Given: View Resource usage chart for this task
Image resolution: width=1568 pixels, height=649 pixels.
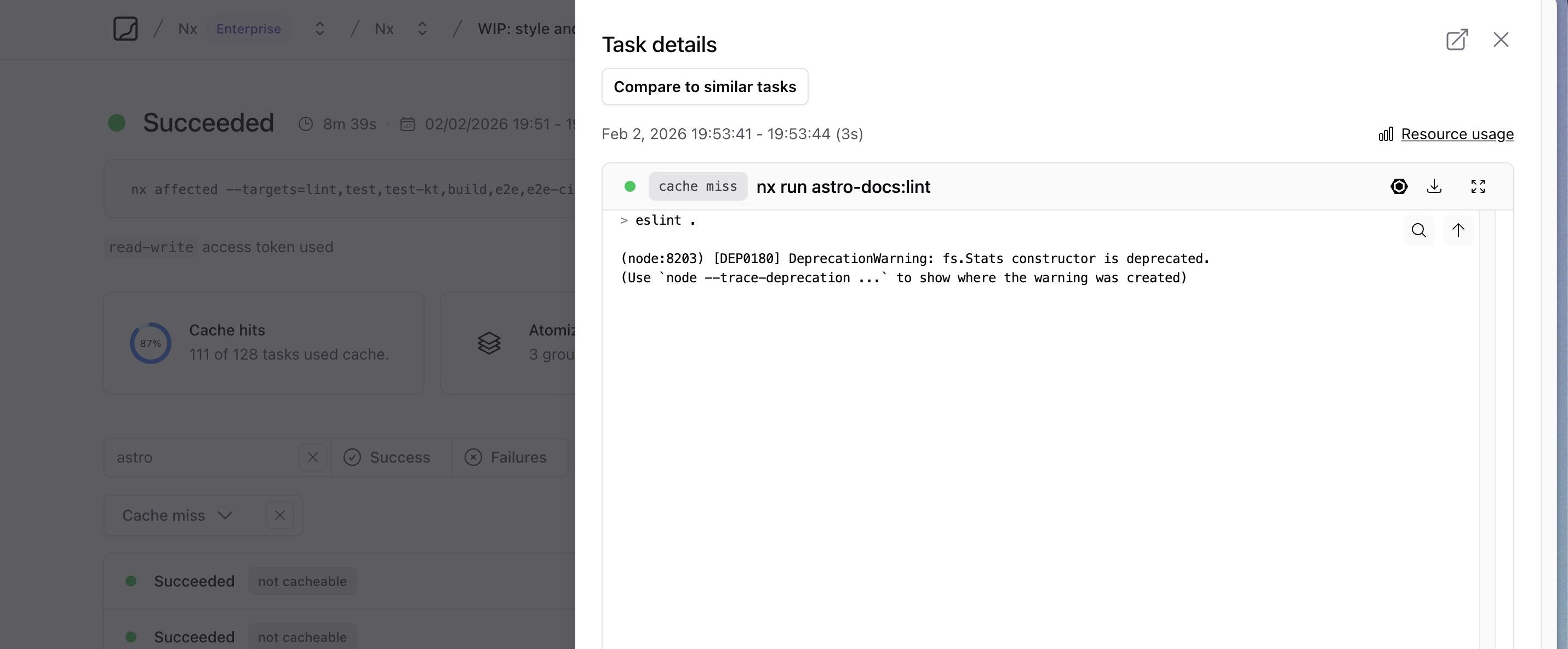Looking at the screenshot, I should click(1457, 134).
